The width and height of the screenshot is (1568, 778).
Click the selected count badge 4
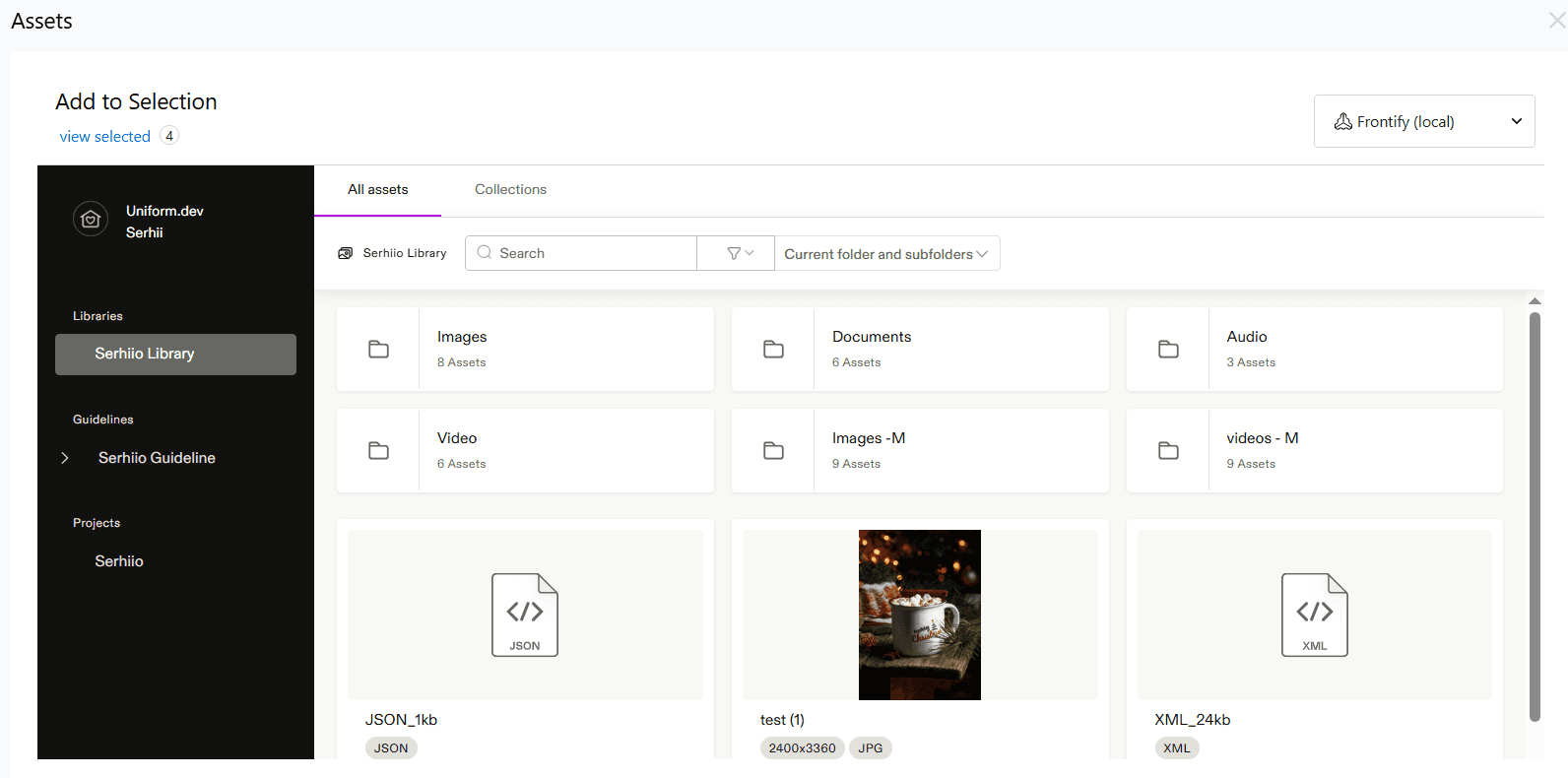pos(169,136)
